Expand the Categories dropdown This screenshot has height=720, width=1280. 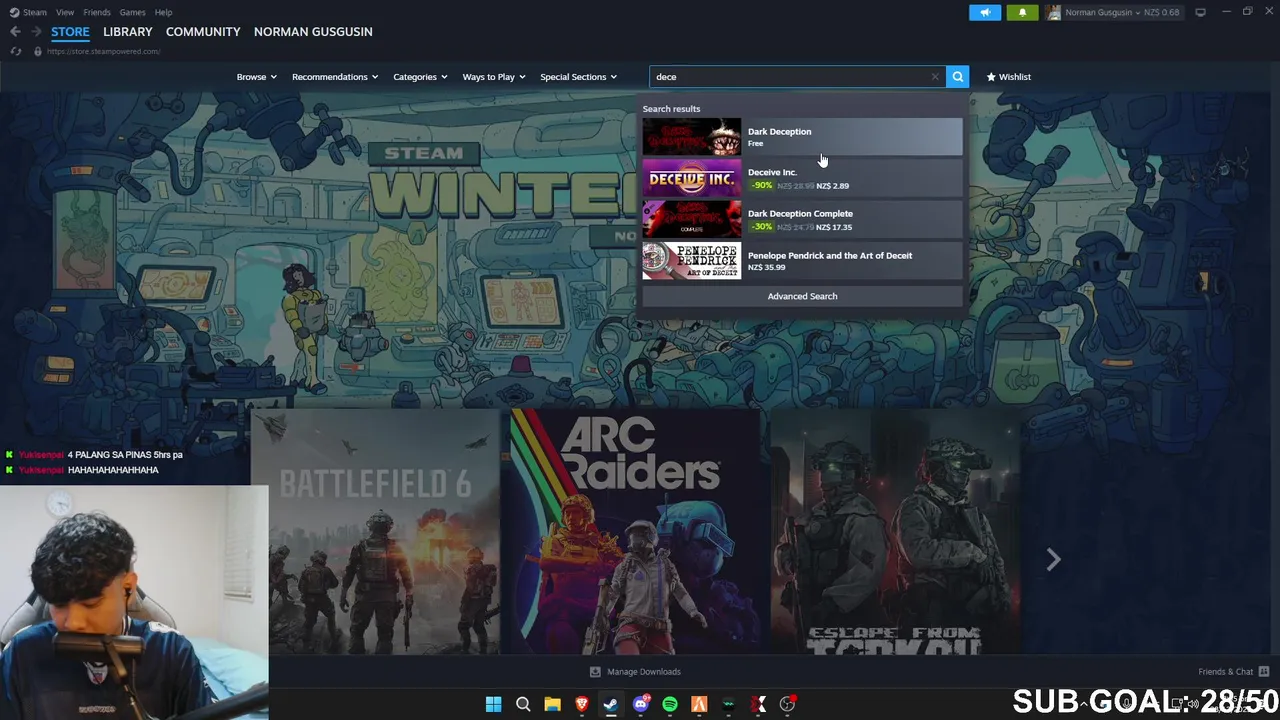(420, 77)
